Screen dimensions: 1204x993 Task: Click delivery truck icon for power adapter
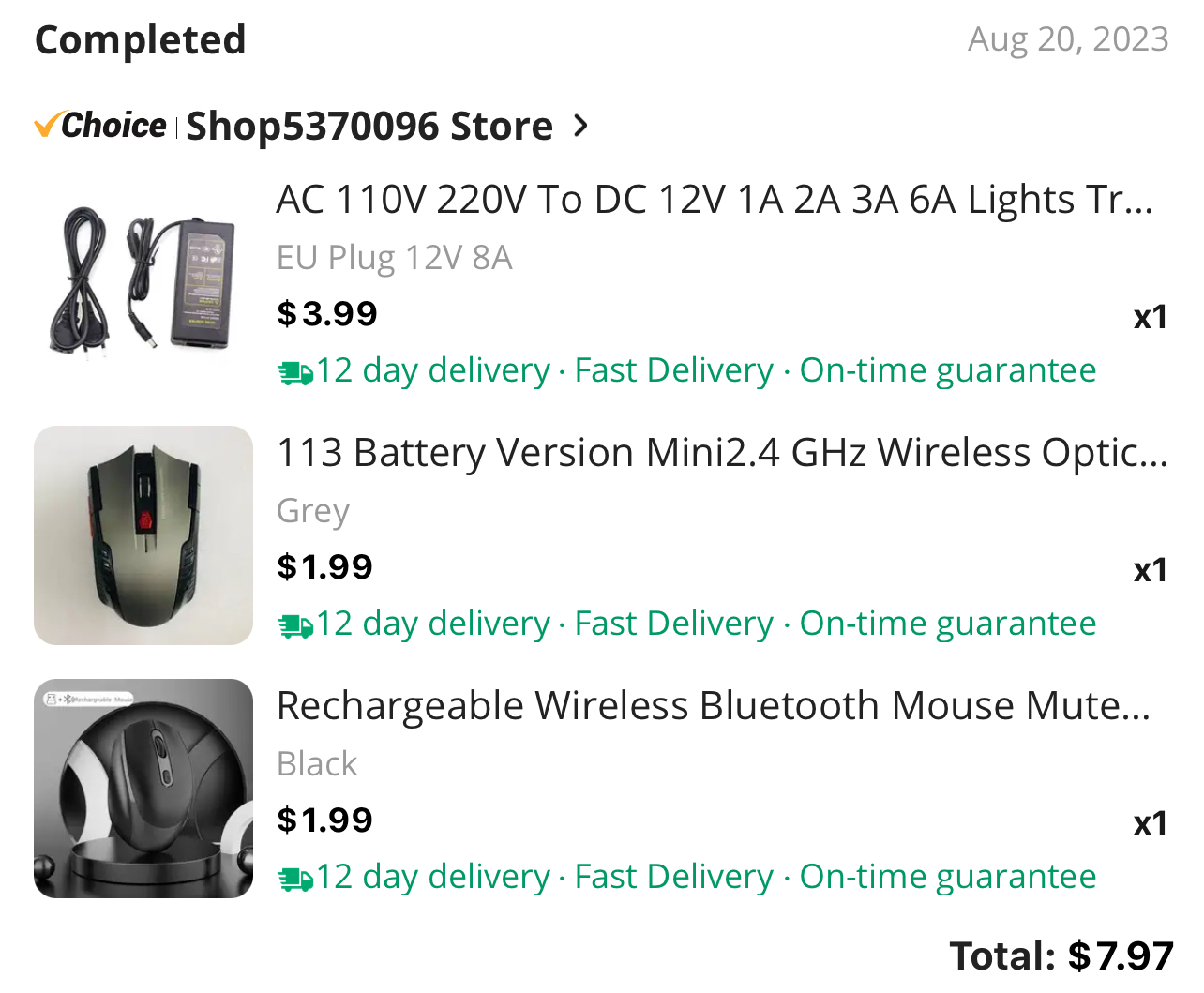coord(295,373)
